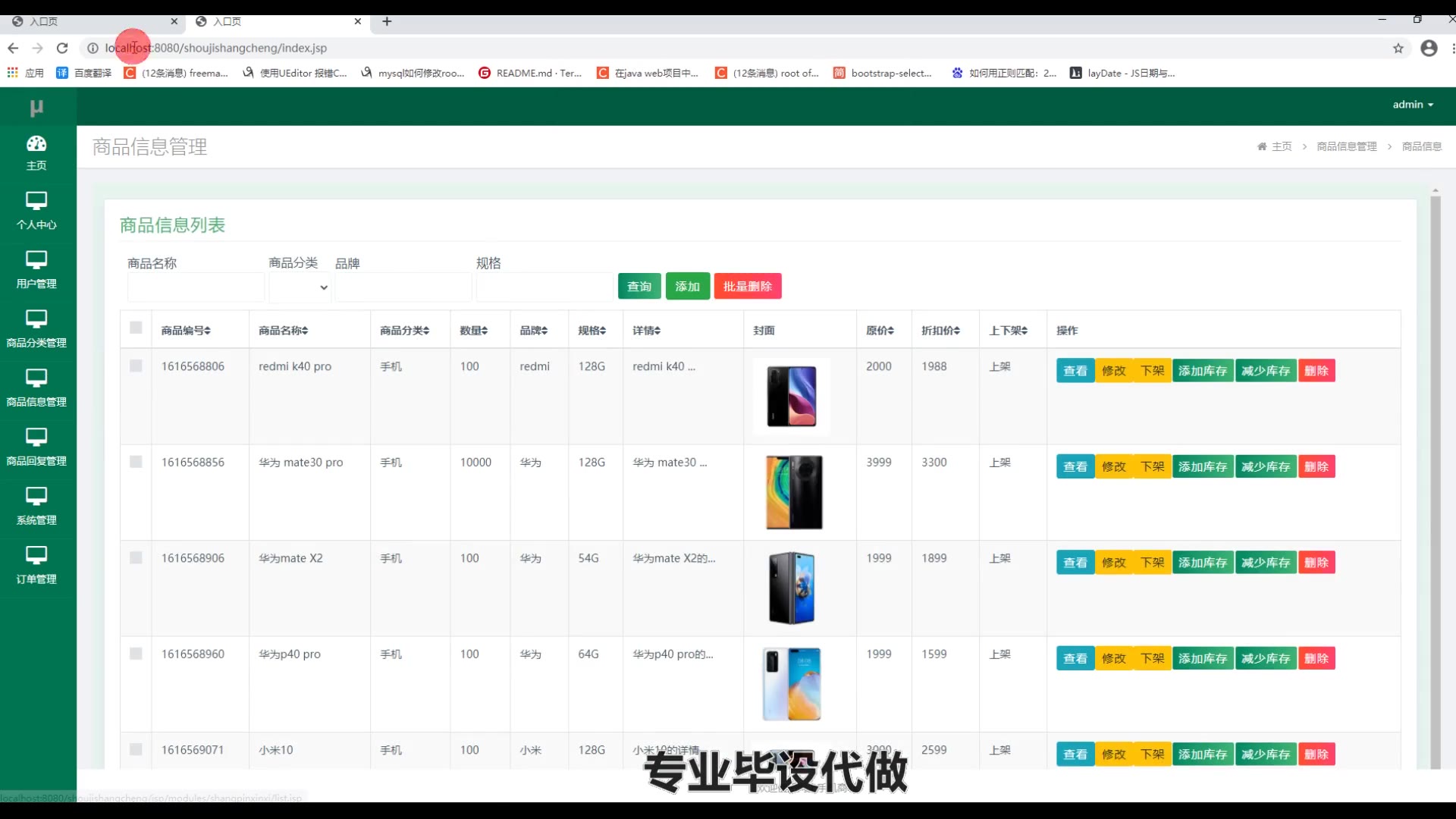Viewport: 1456px width, 819px height.
Task: Check the box for redmi k40 pro row
Action: click(x=136, y=366)
